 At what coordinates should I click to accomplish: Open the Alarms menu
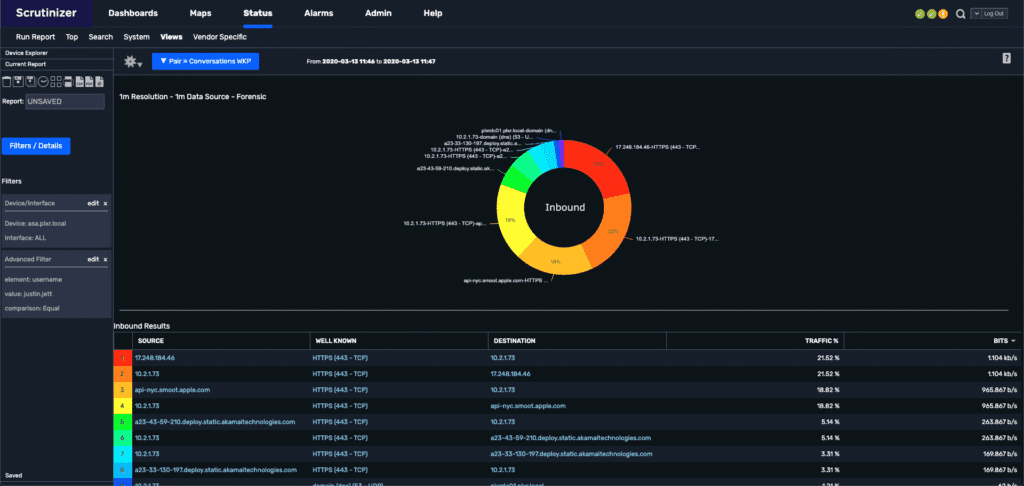tap(319, 13)
